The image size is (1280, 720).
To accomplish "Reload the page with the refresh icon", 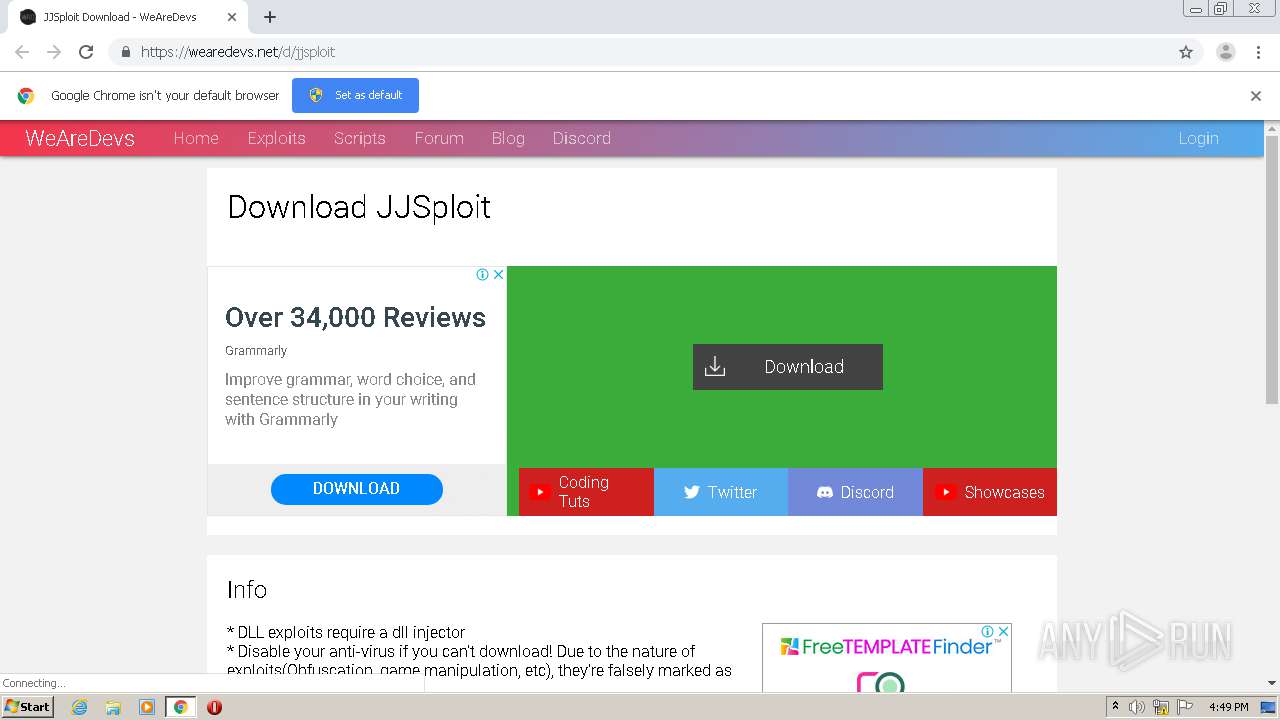I will click(86, 52).
